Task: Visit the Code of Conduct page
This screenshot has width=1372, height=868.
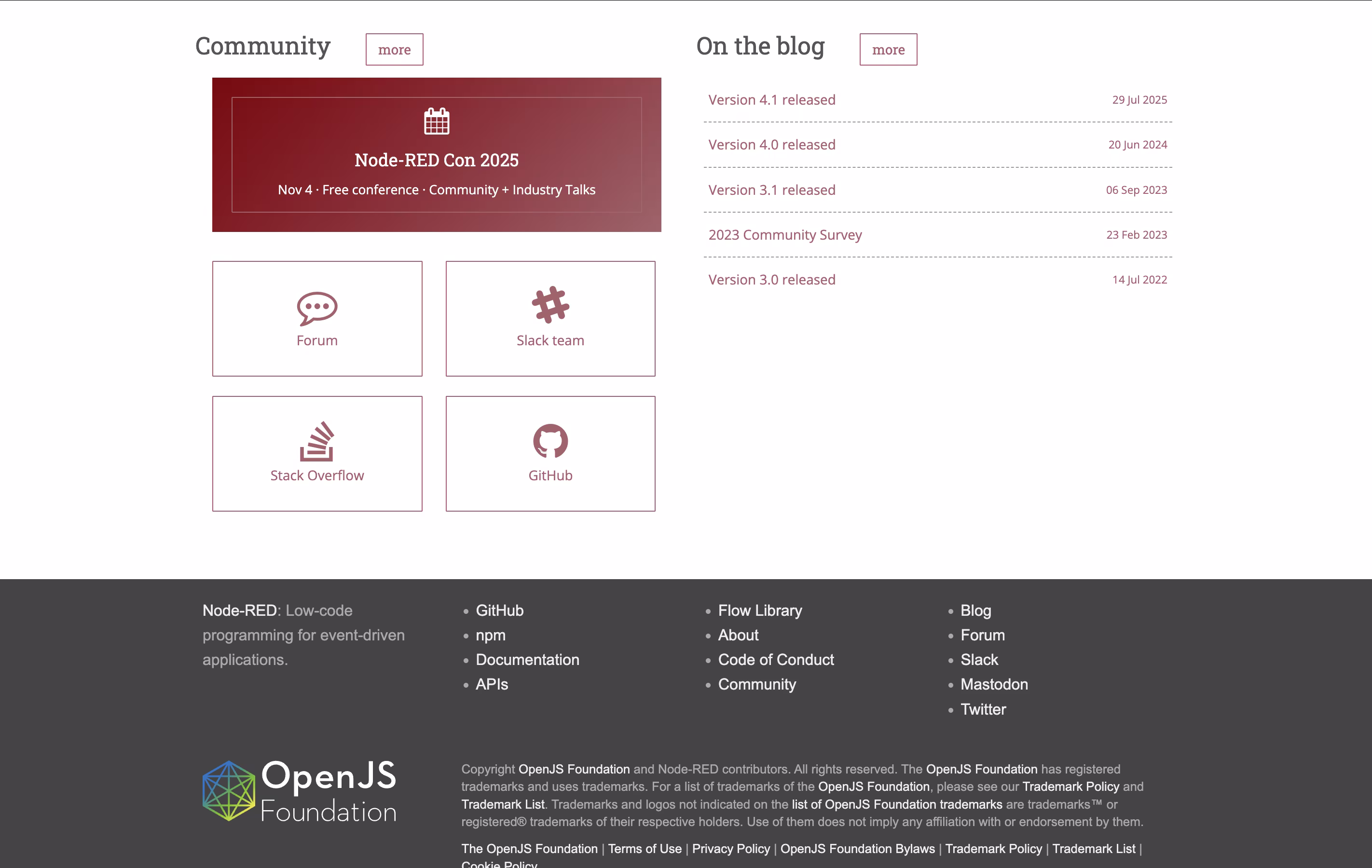Action: tap(775, 660)
